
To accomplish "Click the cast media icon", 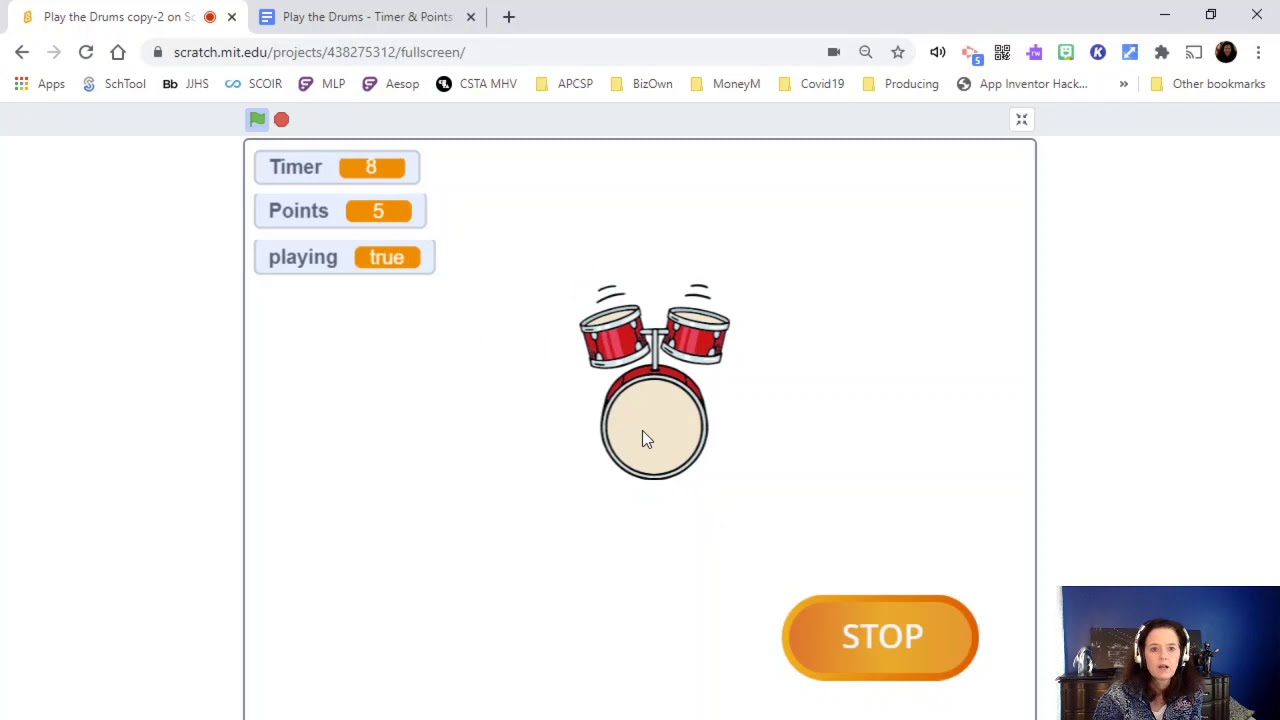I will point(1194,52).
